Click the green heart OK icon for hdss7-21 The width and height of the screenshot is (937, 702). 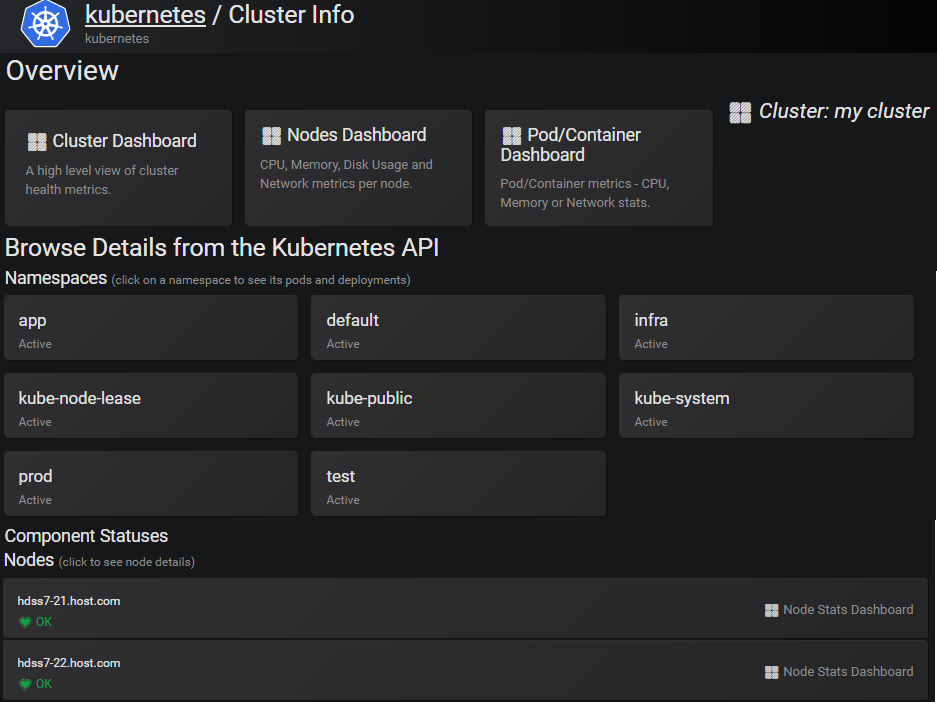click(x=25, y=622)
